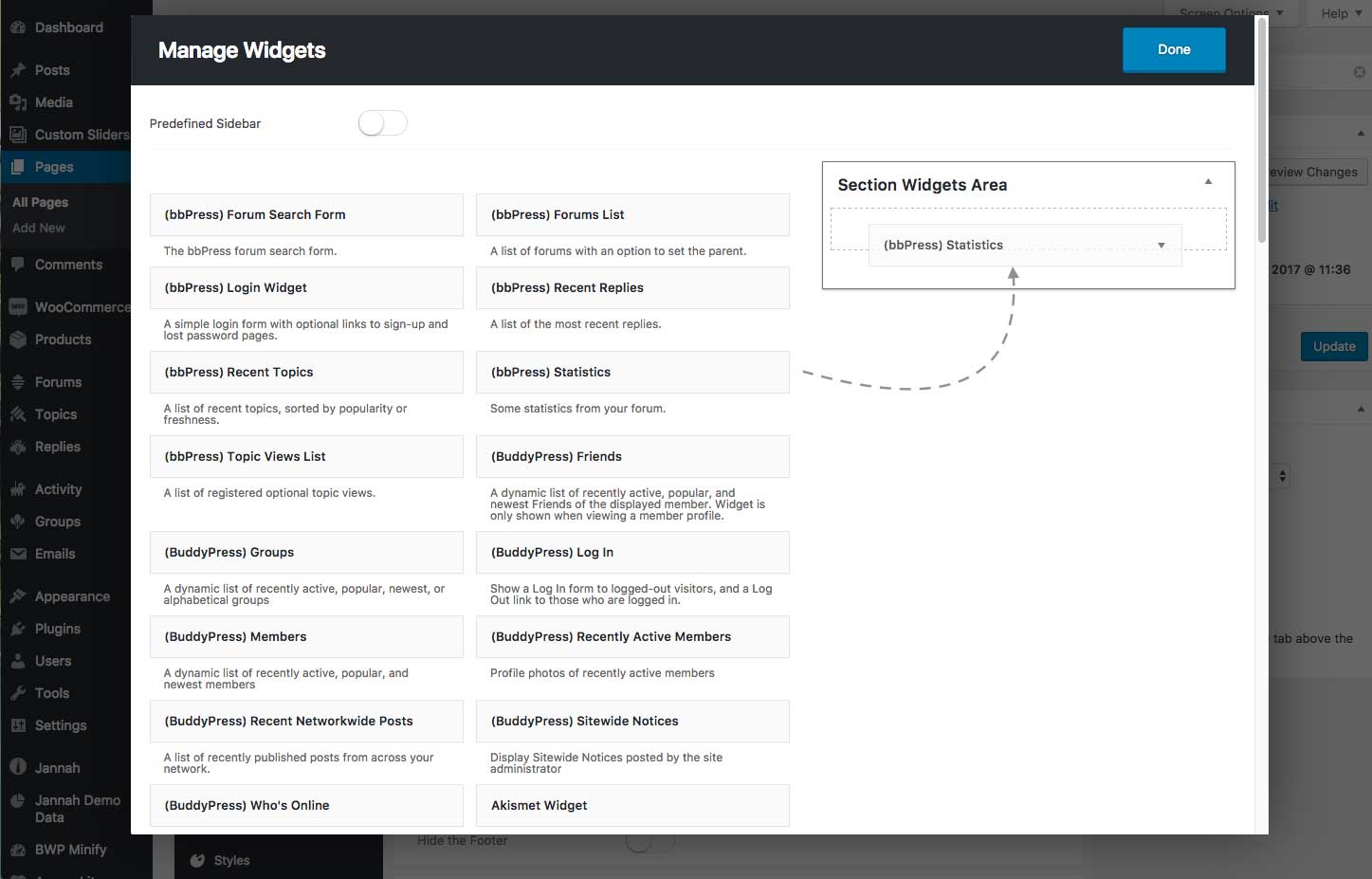Screen dimensions: 1372x879
Task: Click the Emails envelope icon
Action: pyautogui.click(x=17, y=554)
